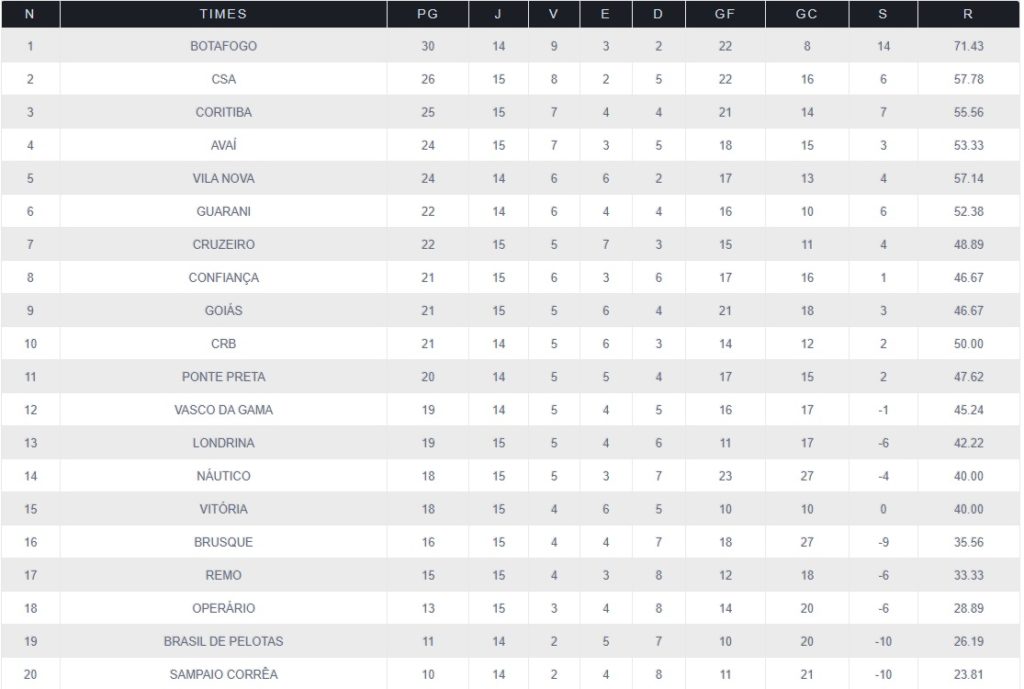
Task: Click the Ponte Preta team name
Action: coord(223,377)
